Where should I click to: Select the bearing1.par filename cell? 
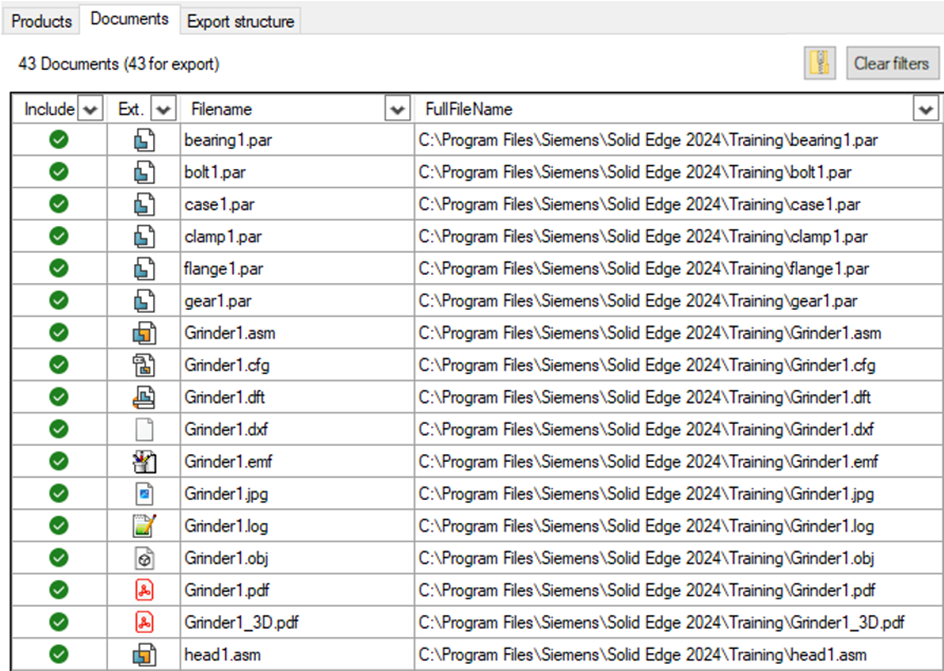(297, 140)
